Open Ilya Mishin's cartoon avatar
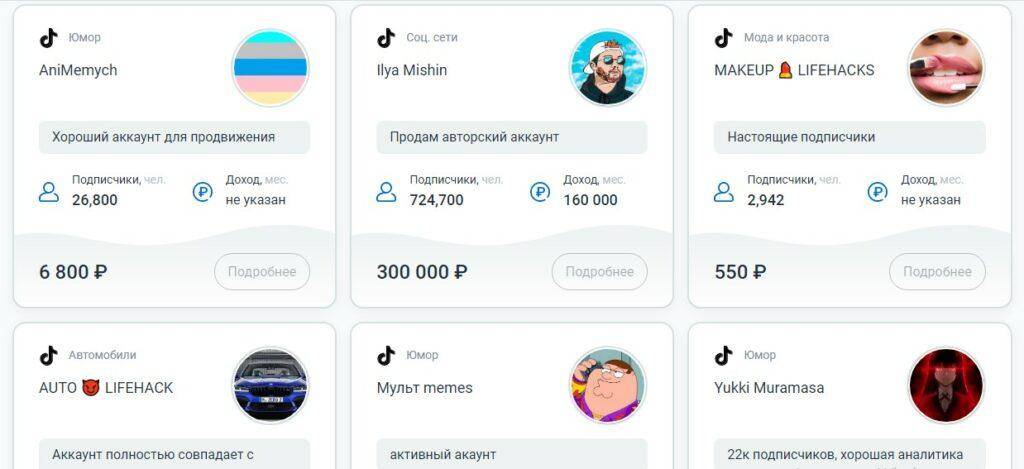Image resolution: width=1024 pixels, height=469 pixels. point(608,67)
